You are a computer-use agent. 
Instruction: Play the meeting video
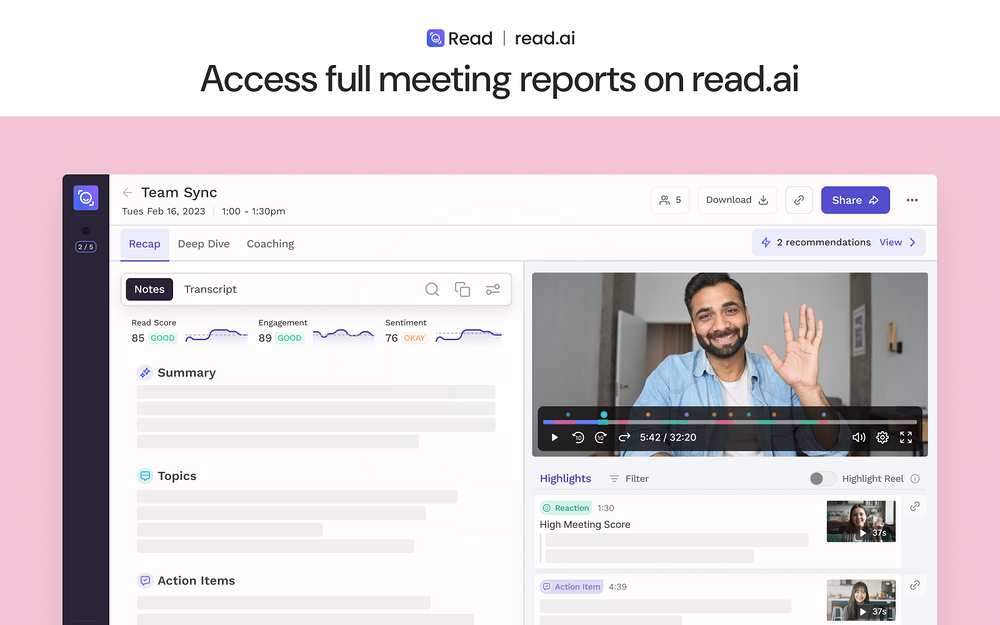pyautogui.click(x=554, y=438)
